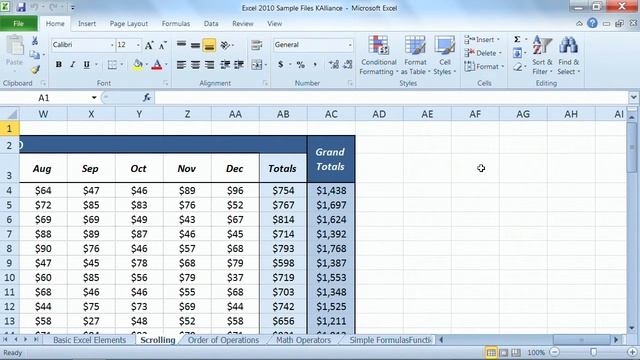Switch to the Formulas tab

tap(176, 24)
